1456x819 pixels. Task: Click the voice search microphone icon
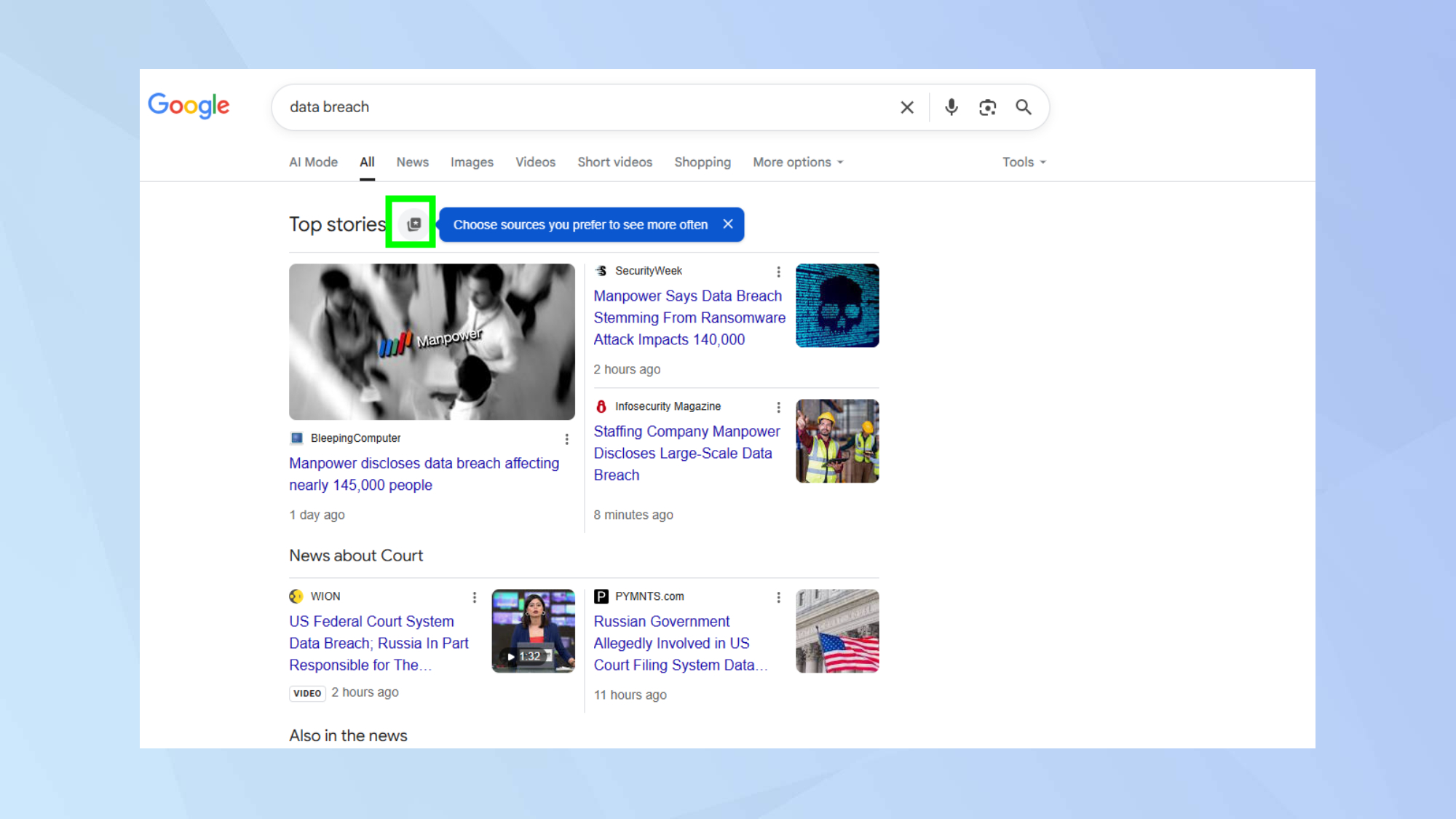tap(951, 107)
